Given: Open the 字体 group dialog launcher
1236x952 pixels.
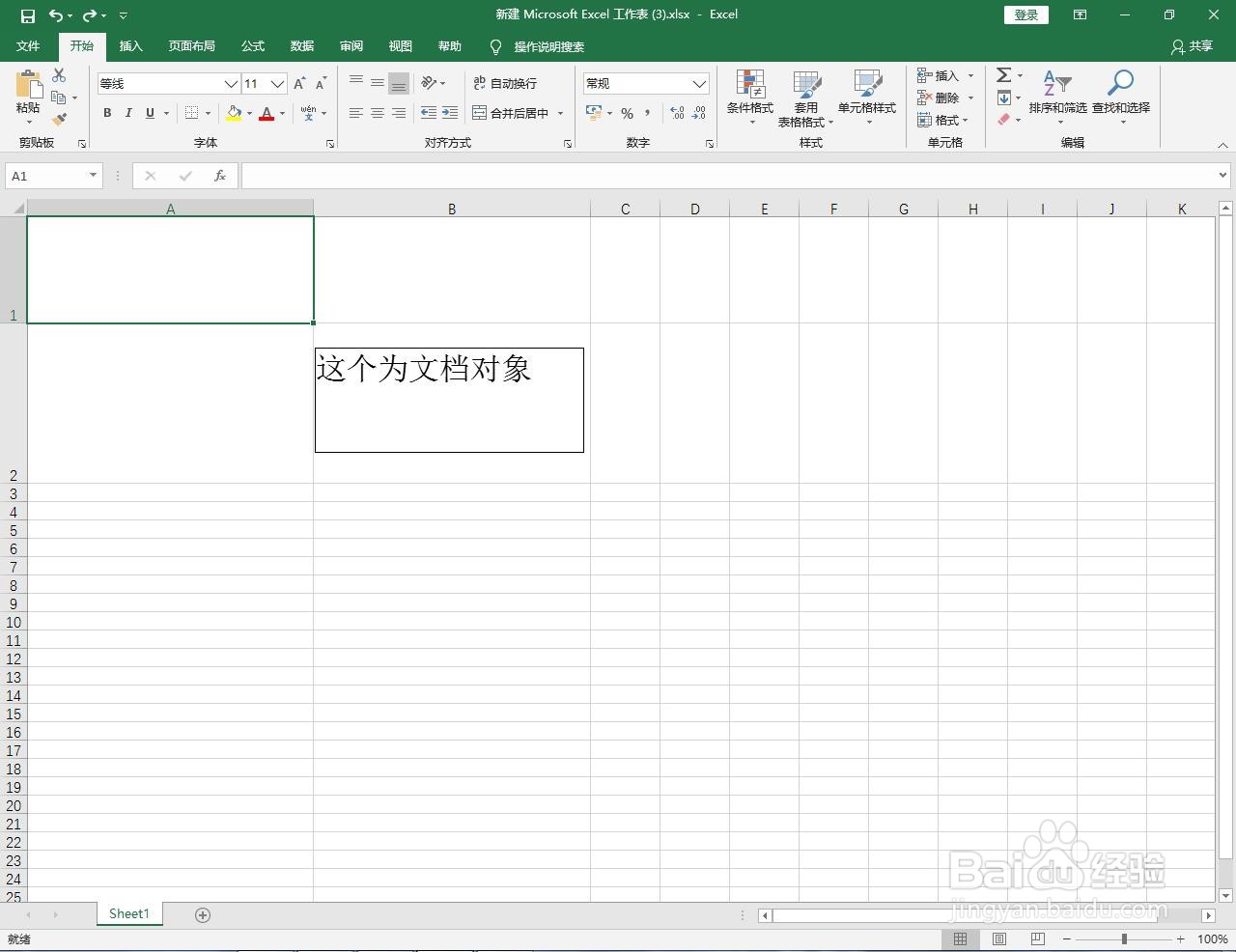Looking at the screenshot, I should point(330,144).
